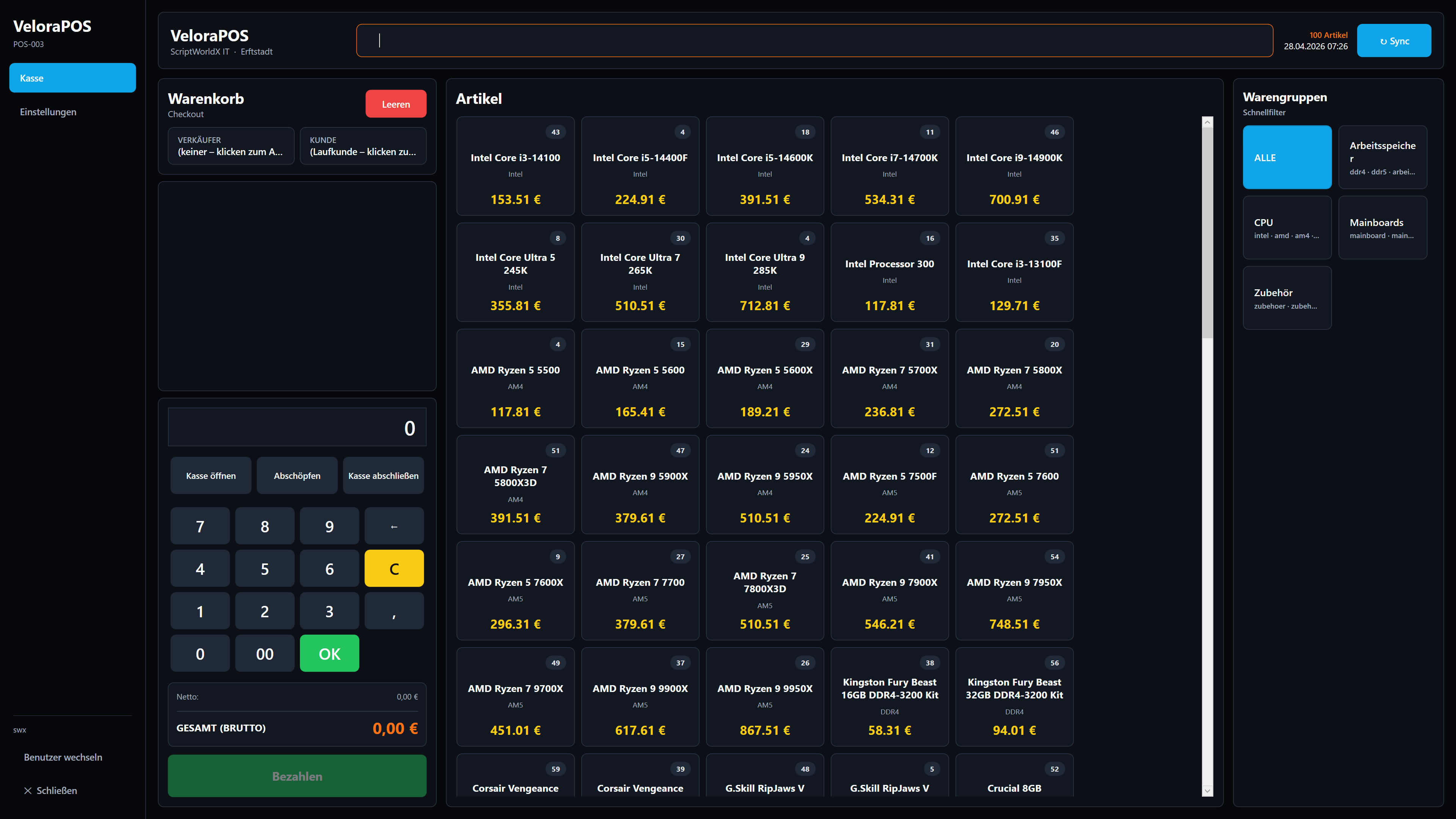Screen dimensions: 1456x819
Task: Add Intel Core i5-14400F to cart
Action: click(640, 166)
